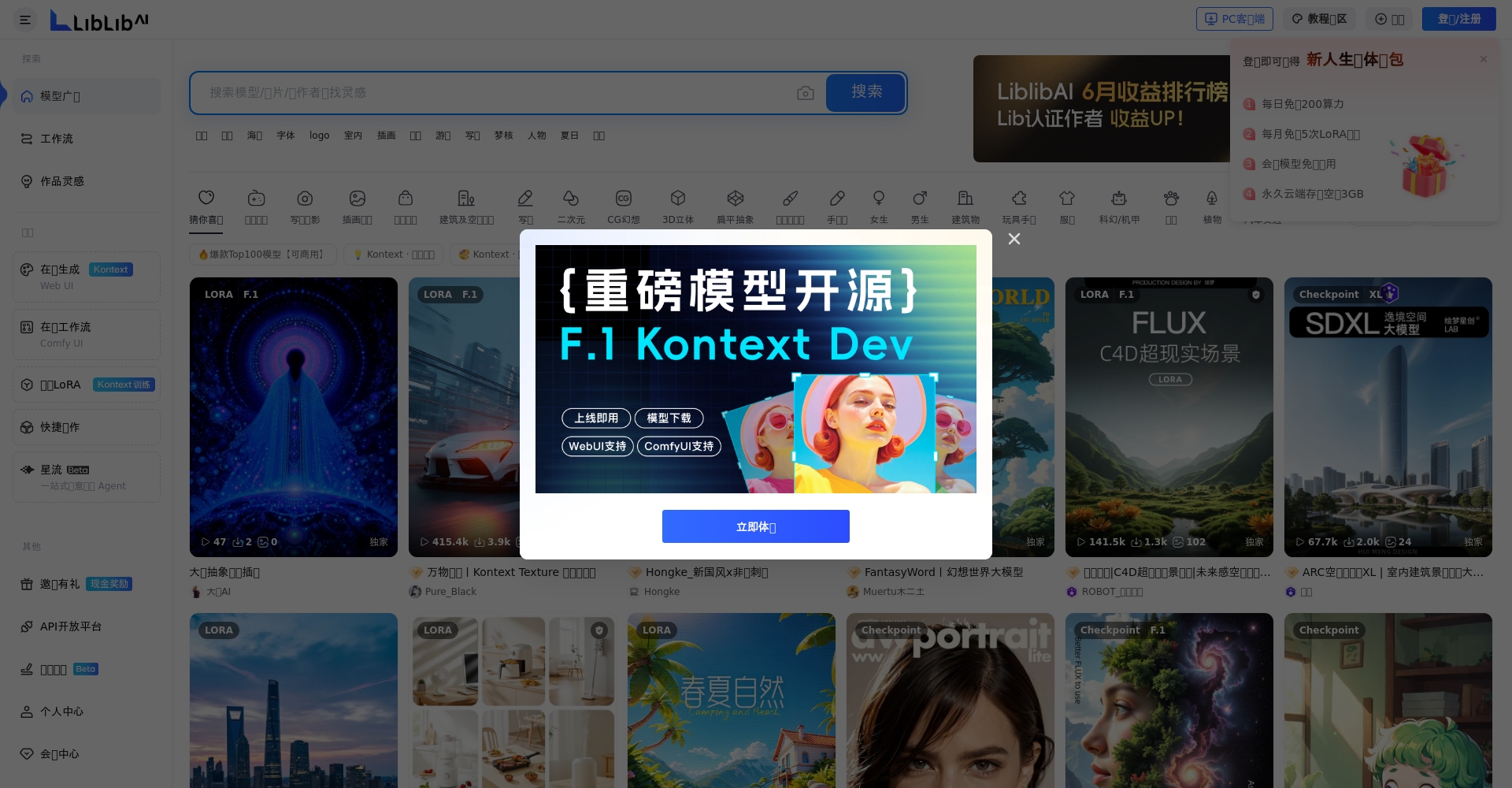The image size is (1512, 788).
Task: Click the Top100 hot models filter chip
Action: point(263,255)
